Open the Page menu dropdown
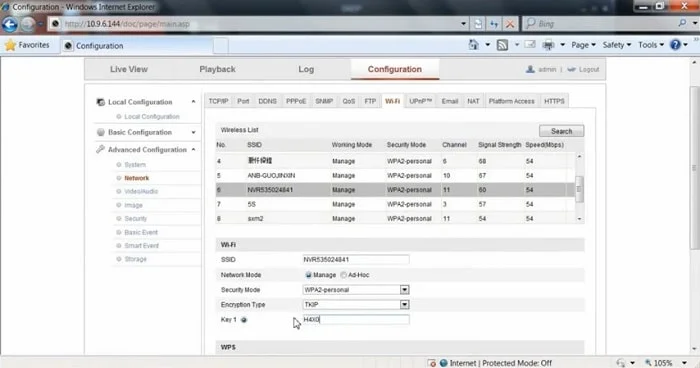700x368 pixels. point(583,45)
